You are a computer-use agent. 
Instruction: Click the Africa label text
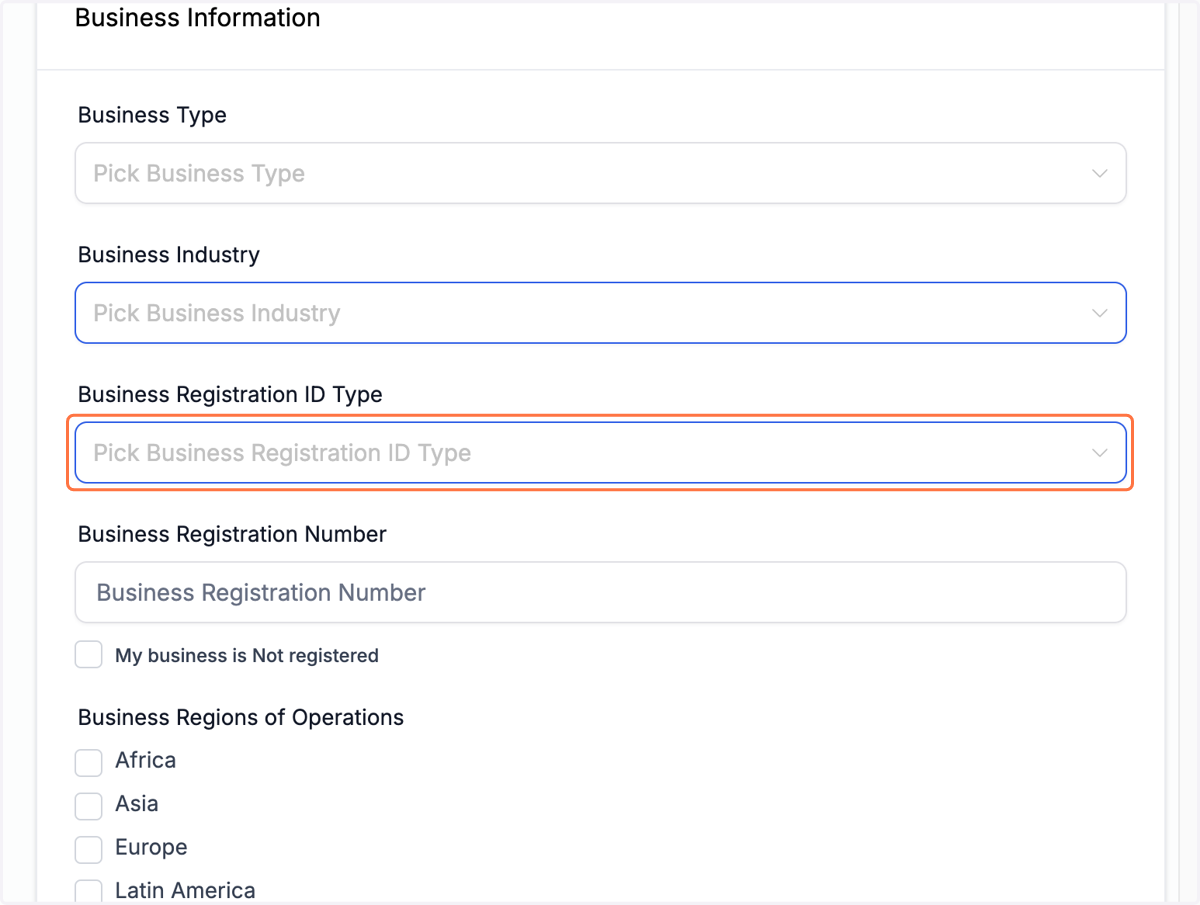(146, 760)
